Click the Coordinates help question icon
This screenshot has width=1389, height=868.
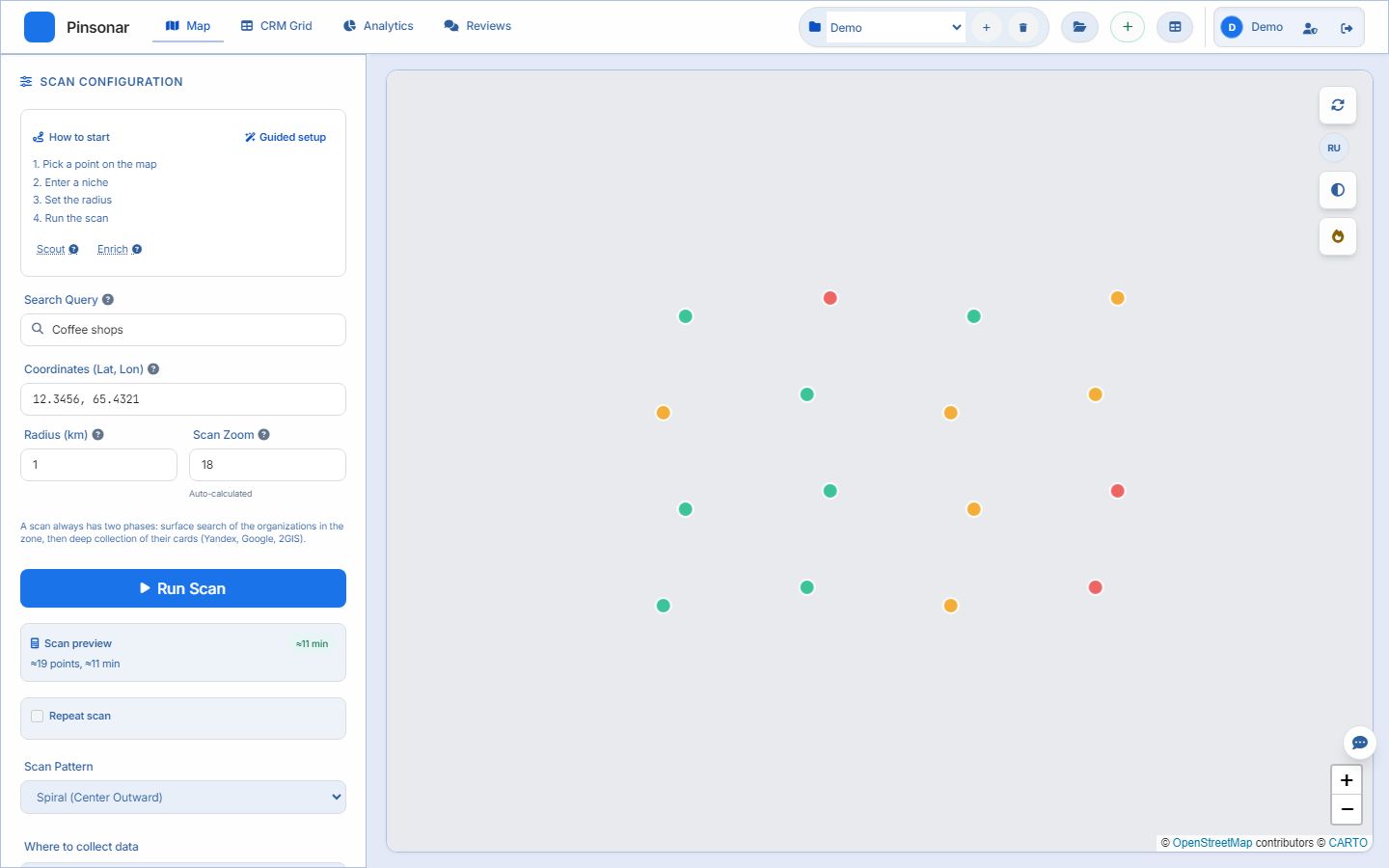[x=153, y=369]
